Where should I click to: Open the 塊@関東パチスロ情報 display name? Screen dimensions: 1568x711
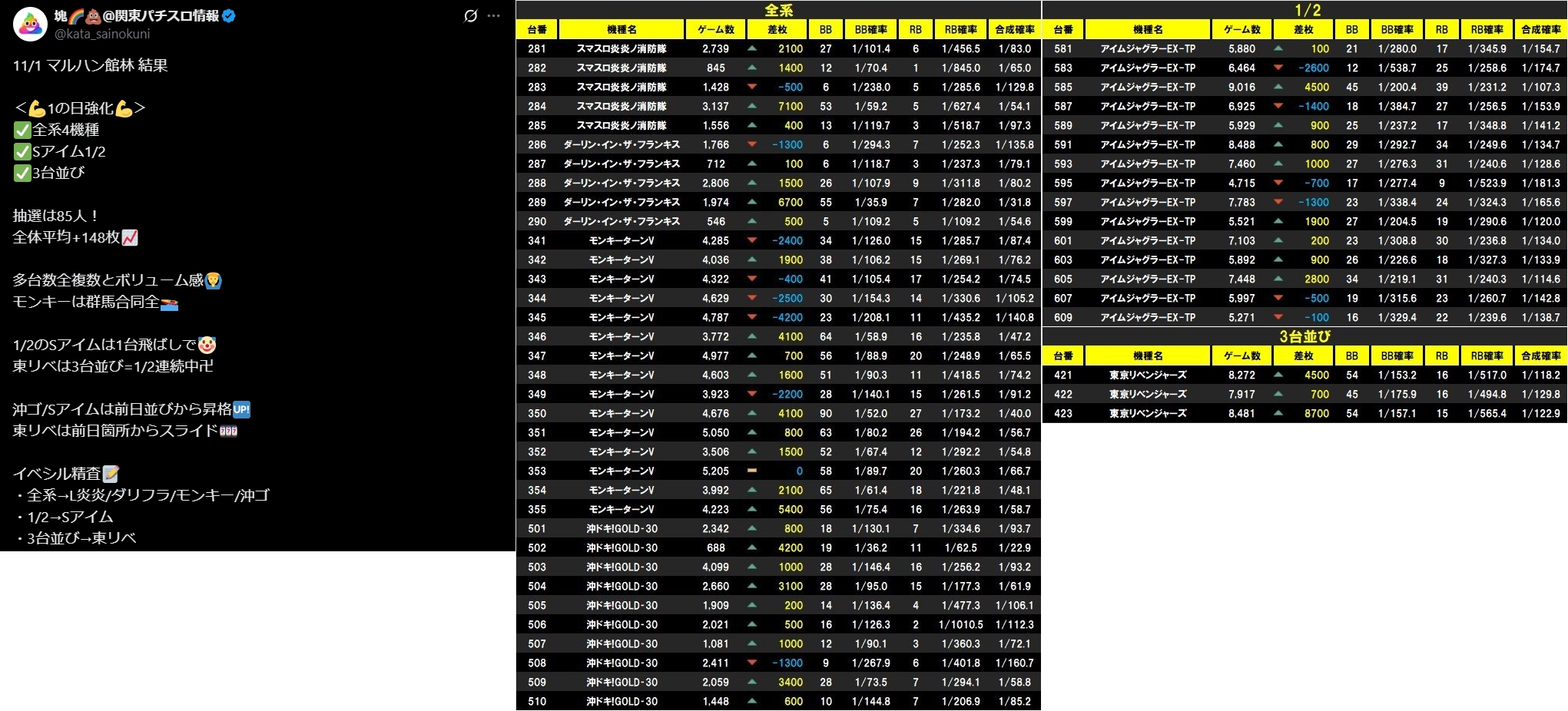pyautogui.click(x=137, y=15)
